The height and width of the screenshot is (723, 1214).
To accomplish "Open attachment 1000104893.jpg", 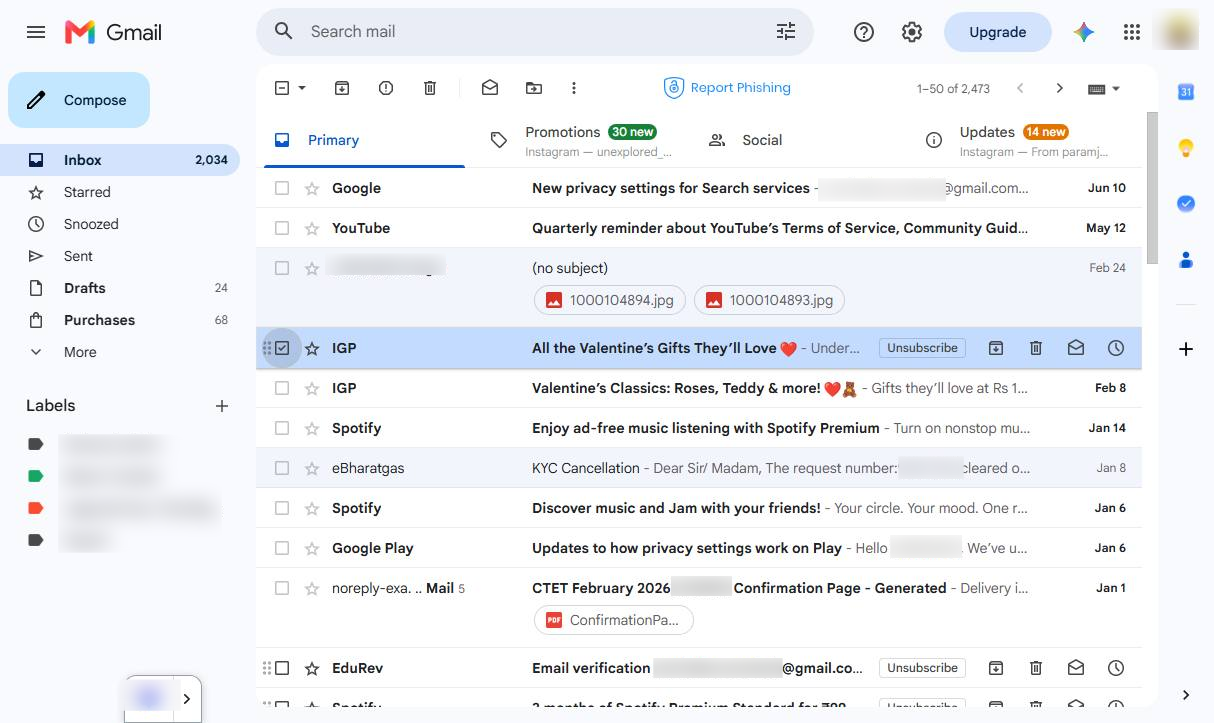I will 769,300.
